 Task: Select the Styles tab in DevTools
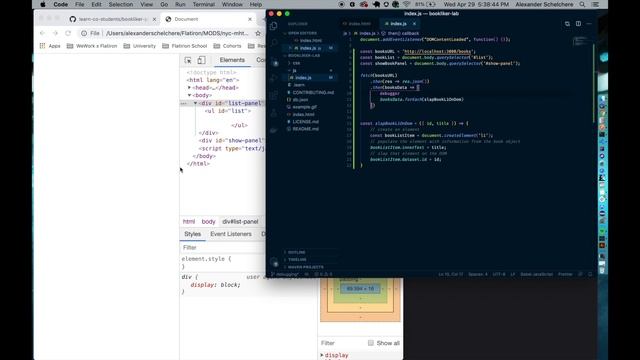click(192, 234)
